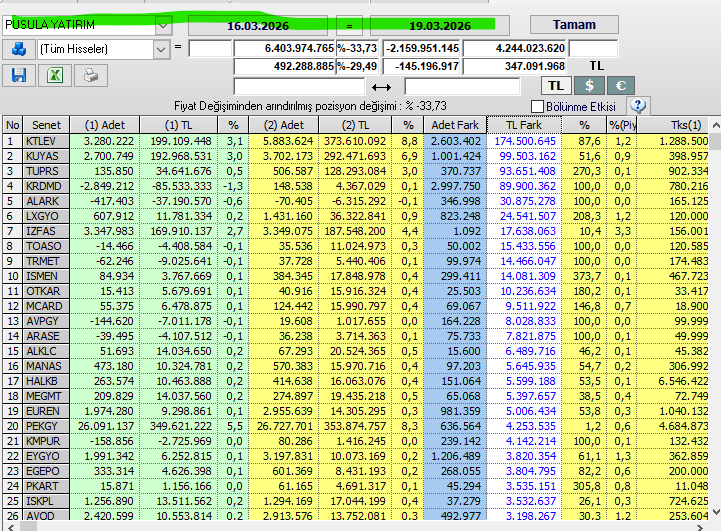Click the TL Fark value 174.500.645
This screenshot has width=721, height=531.
point(525,141)
